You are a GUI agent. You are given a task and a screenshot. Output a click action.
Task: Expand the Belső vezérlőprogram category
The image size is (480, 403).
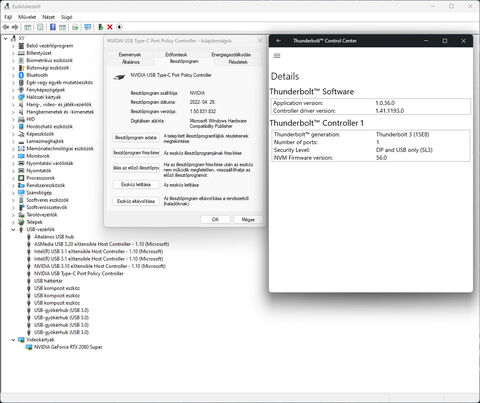[13, 46]
